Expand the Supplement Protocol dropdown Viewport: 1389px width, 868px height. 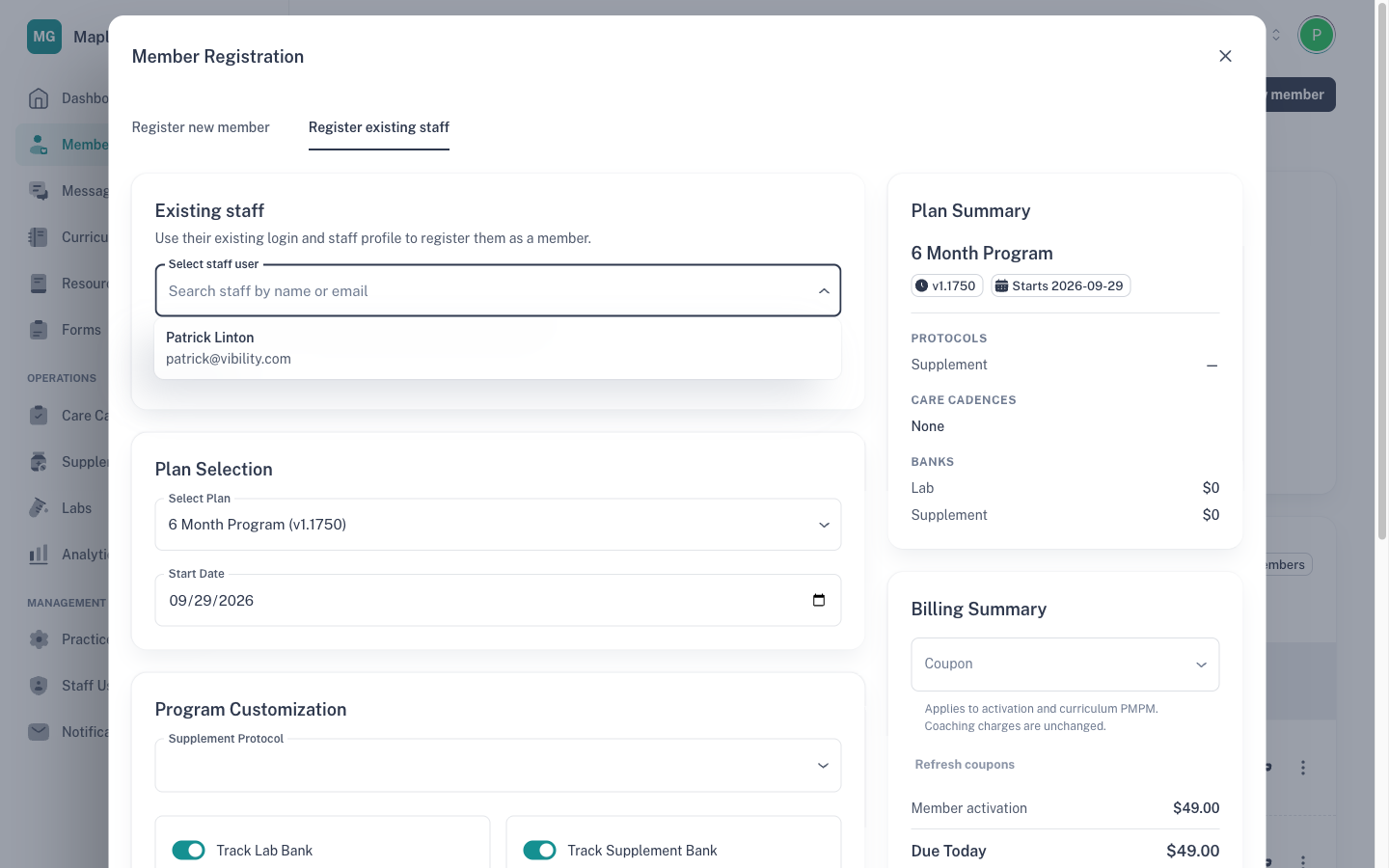tap(498, 766)
